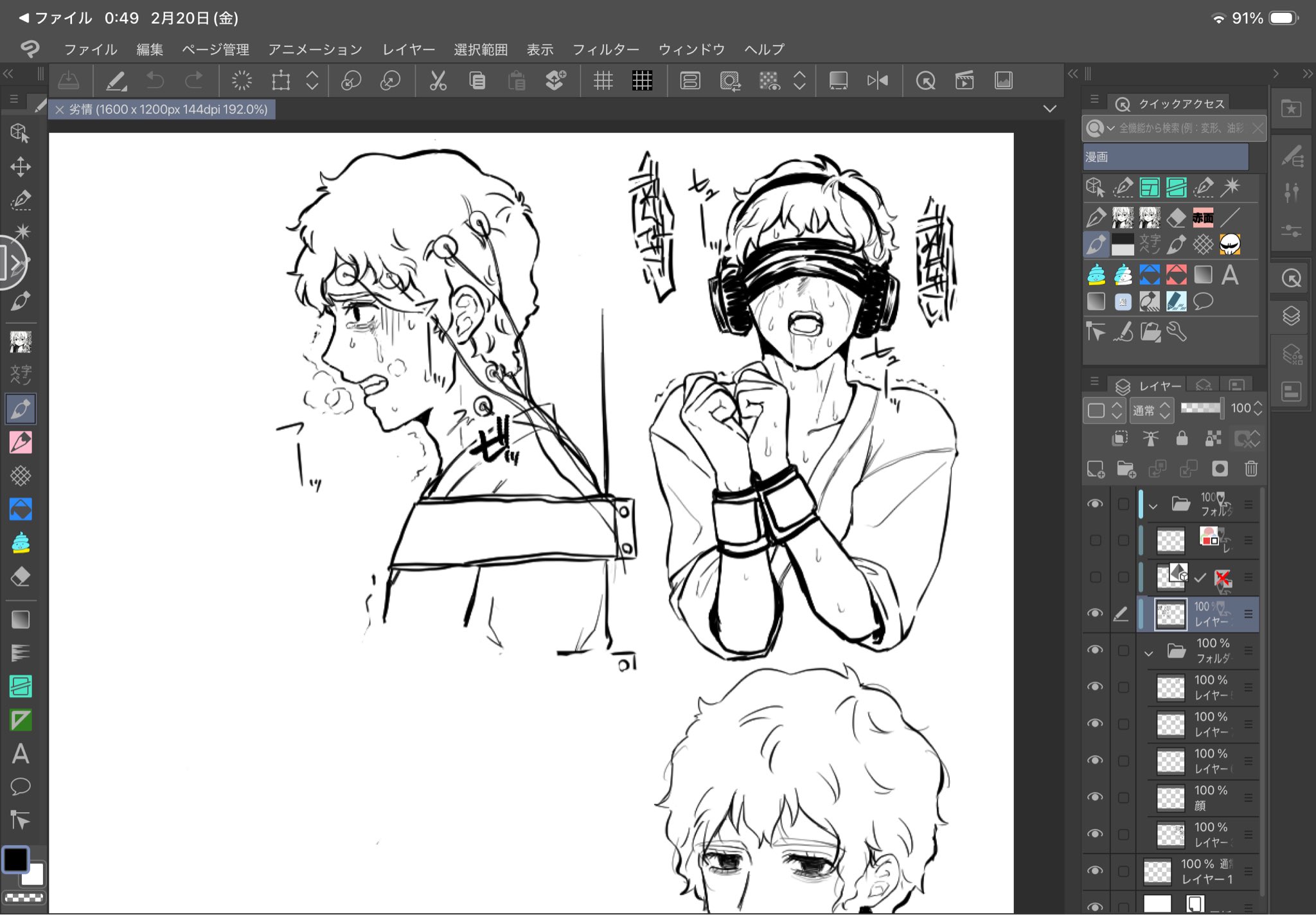The image size is (1316, 915).
Task: Create a new raster layer
Action: click(1096, 469)
